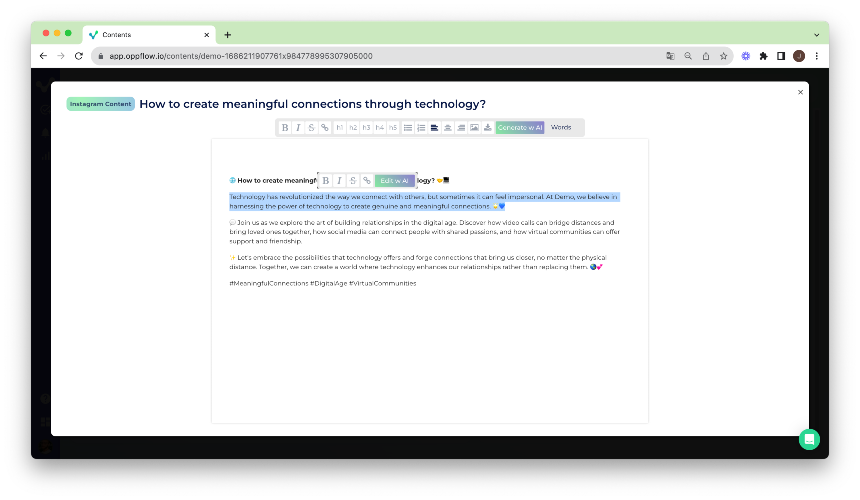Viewport: 860px width, 500px height.
Task: Click the Instagram Content tag
Action: pos(100,104)
